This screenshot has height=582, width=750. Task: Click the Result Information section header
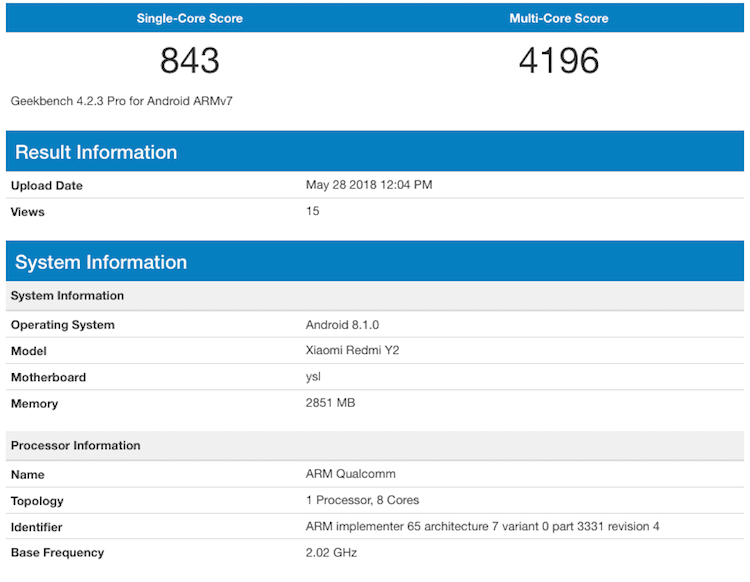tap(375, 152)
